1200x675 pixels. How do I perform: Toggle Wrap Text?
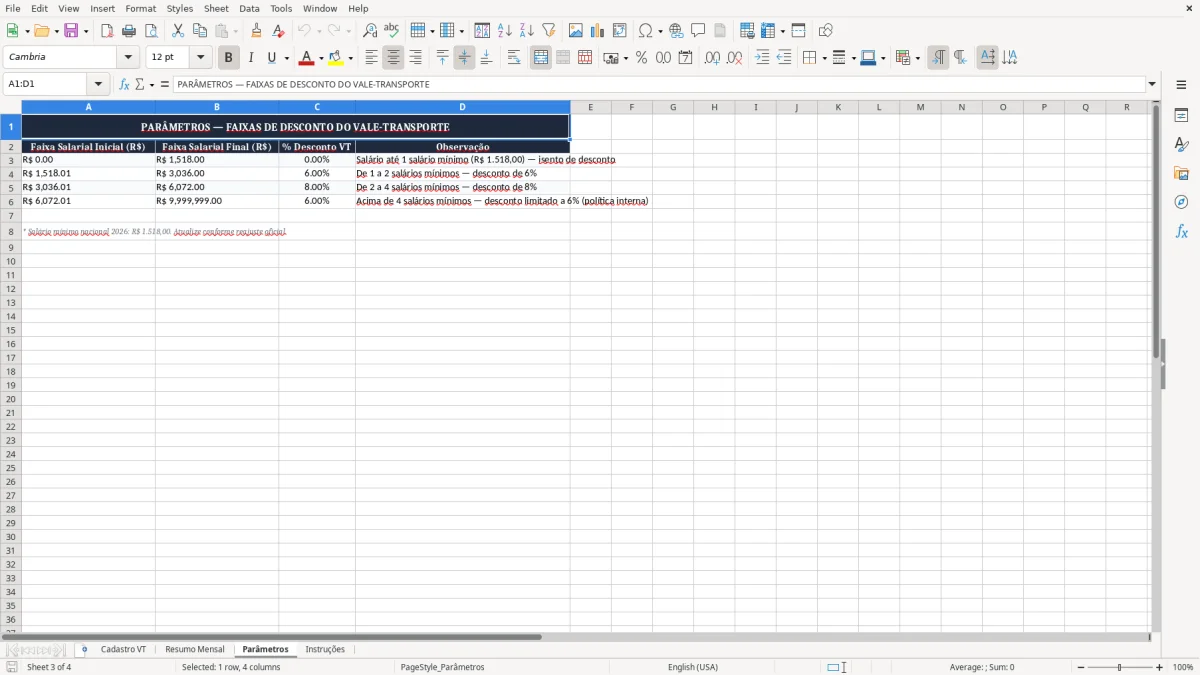coord(514,58)
